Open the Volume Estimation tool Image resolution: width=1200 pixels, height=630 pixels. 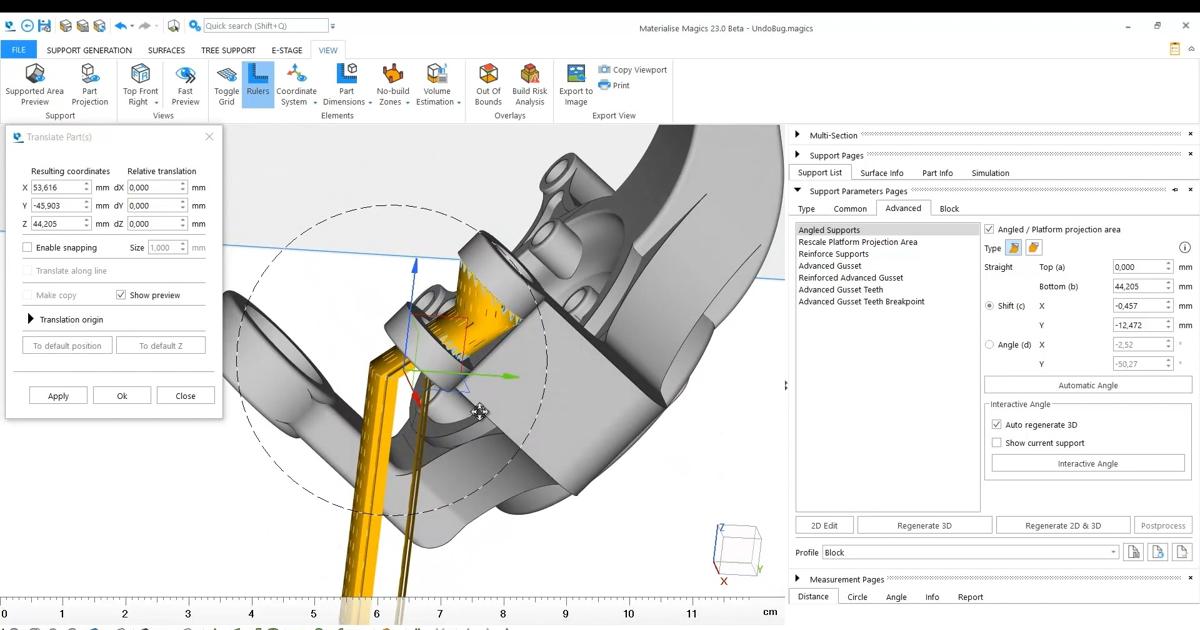[x=437, y=85]
